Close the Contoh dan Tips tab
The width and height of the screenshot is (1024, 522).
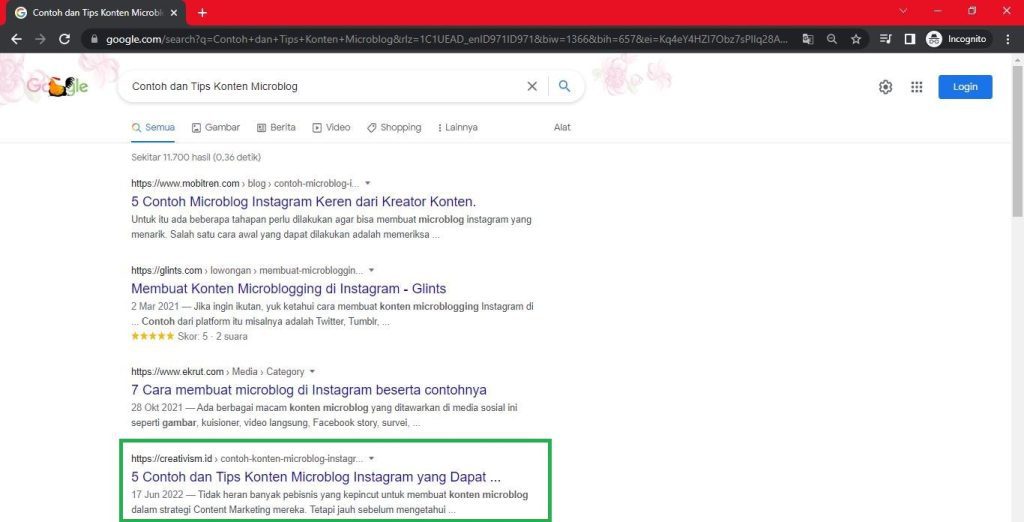[x=173, y=12]
